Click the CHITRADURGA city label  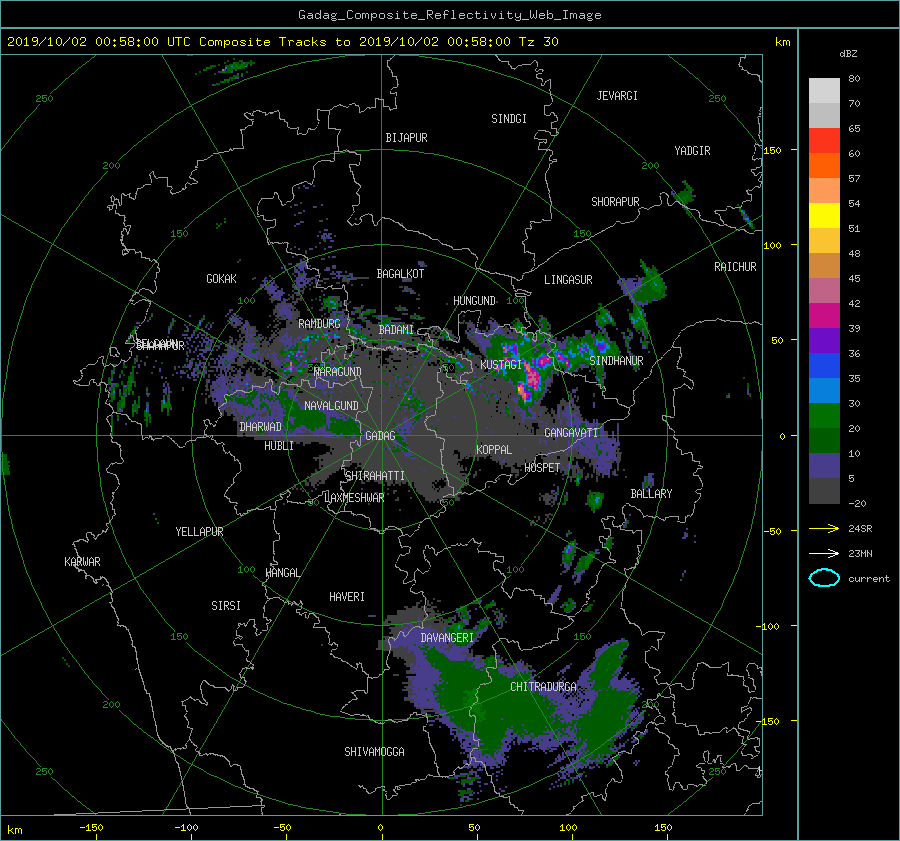(x=543, y=687)
